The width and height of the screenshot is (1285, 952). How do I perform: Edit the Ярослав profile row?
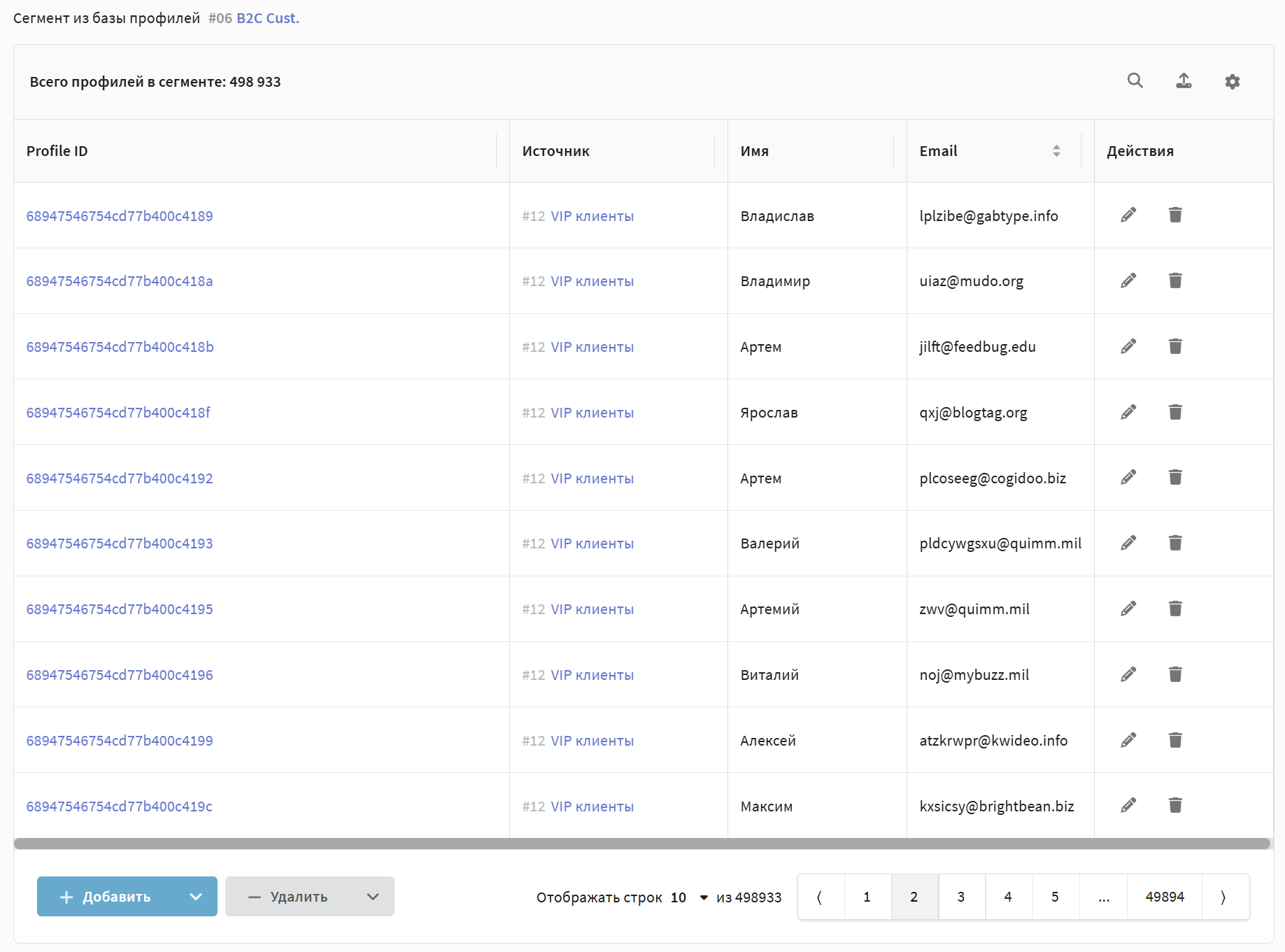[1128, 412]
